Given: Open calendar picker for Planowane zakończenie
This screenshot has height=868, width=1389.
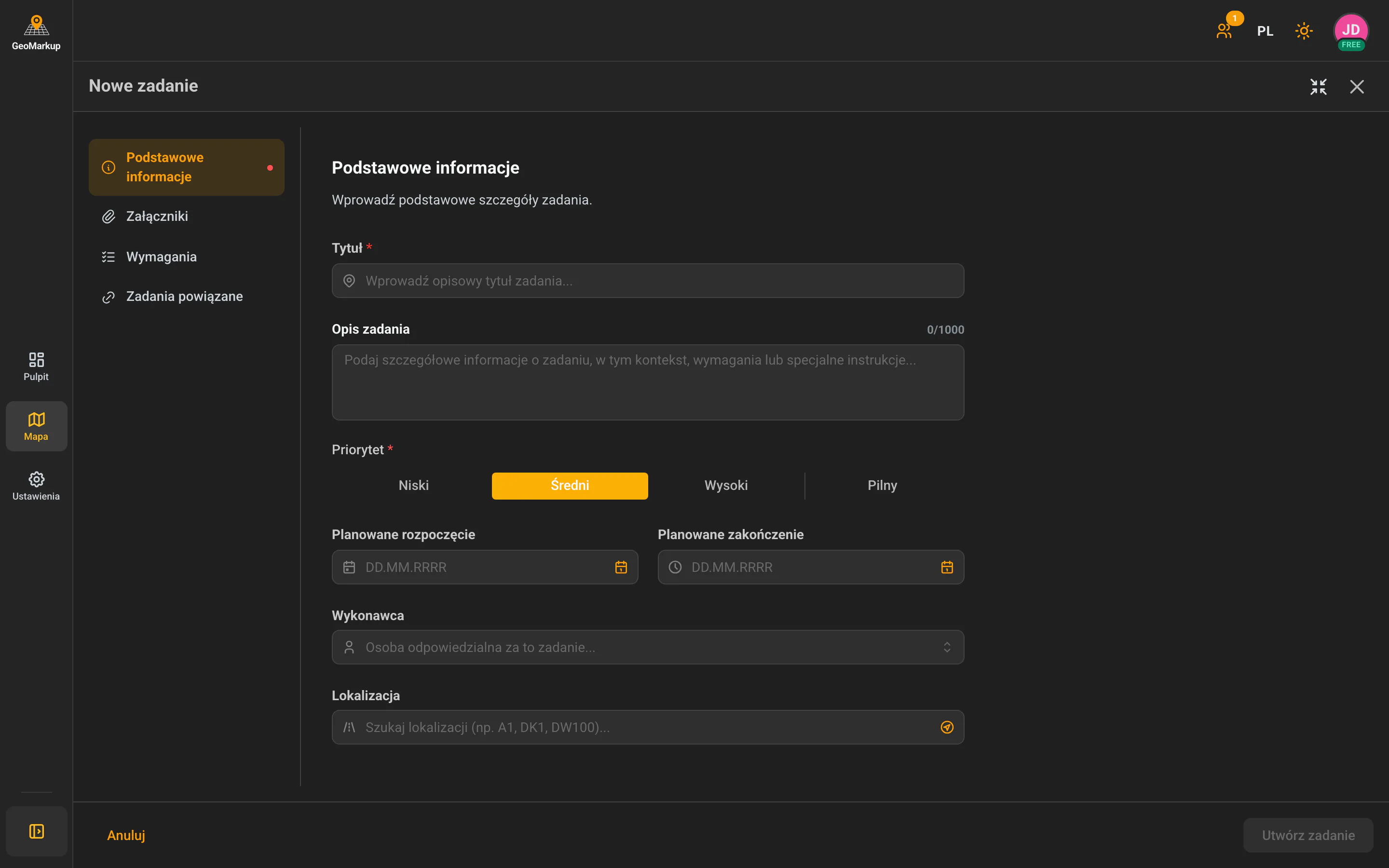Looking at the screenshot, I should coord(947,567).
